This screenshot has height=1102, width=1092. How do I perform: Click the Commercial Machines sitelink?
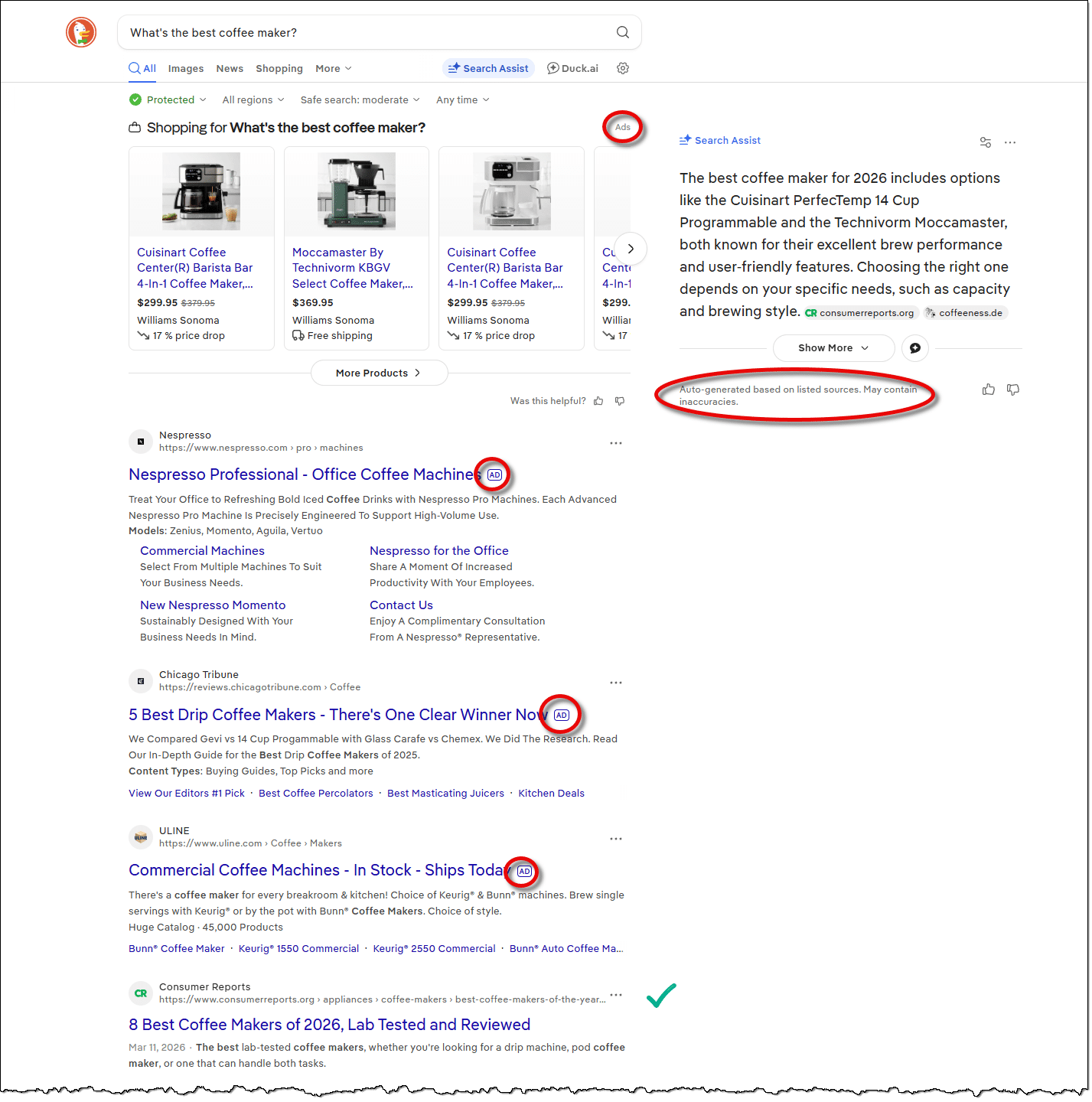pyautogui.click(x=202, y=551)
